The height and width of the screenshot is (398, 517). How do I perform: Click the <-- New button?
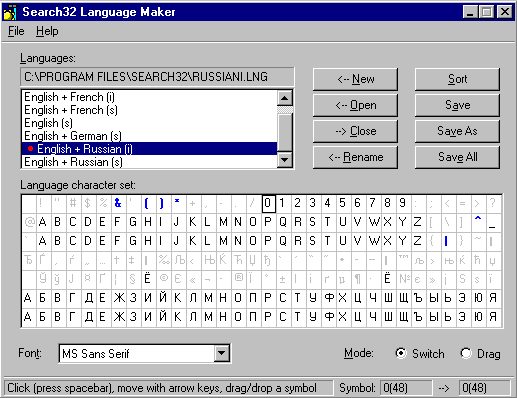355,79
